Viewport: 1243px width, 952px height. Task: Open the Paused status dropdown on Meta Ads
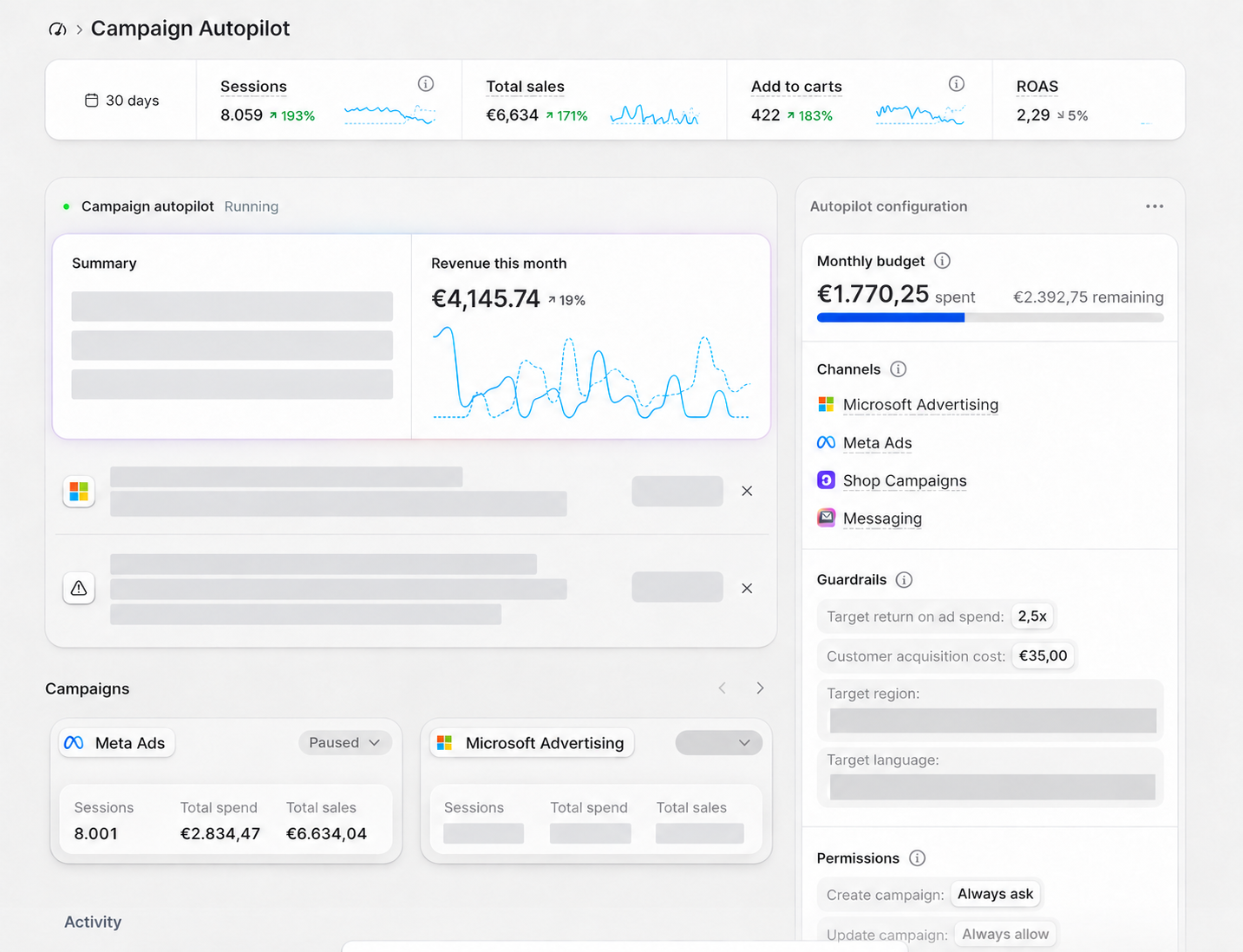point(345,743)
